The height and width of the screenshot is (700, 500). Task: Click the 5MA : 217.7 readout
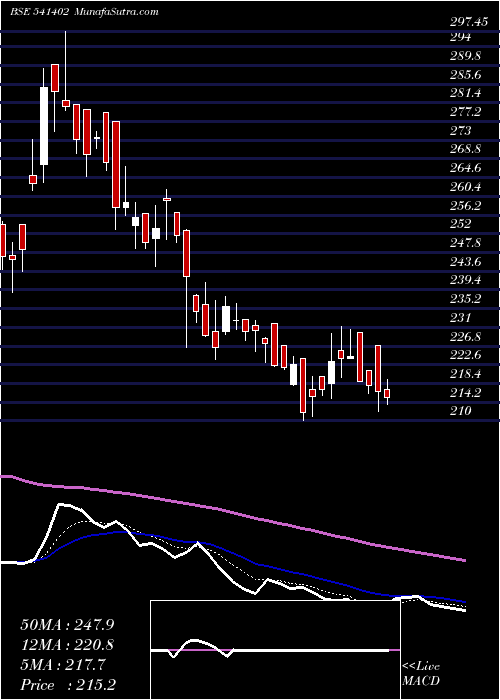(x=62, y=665)
